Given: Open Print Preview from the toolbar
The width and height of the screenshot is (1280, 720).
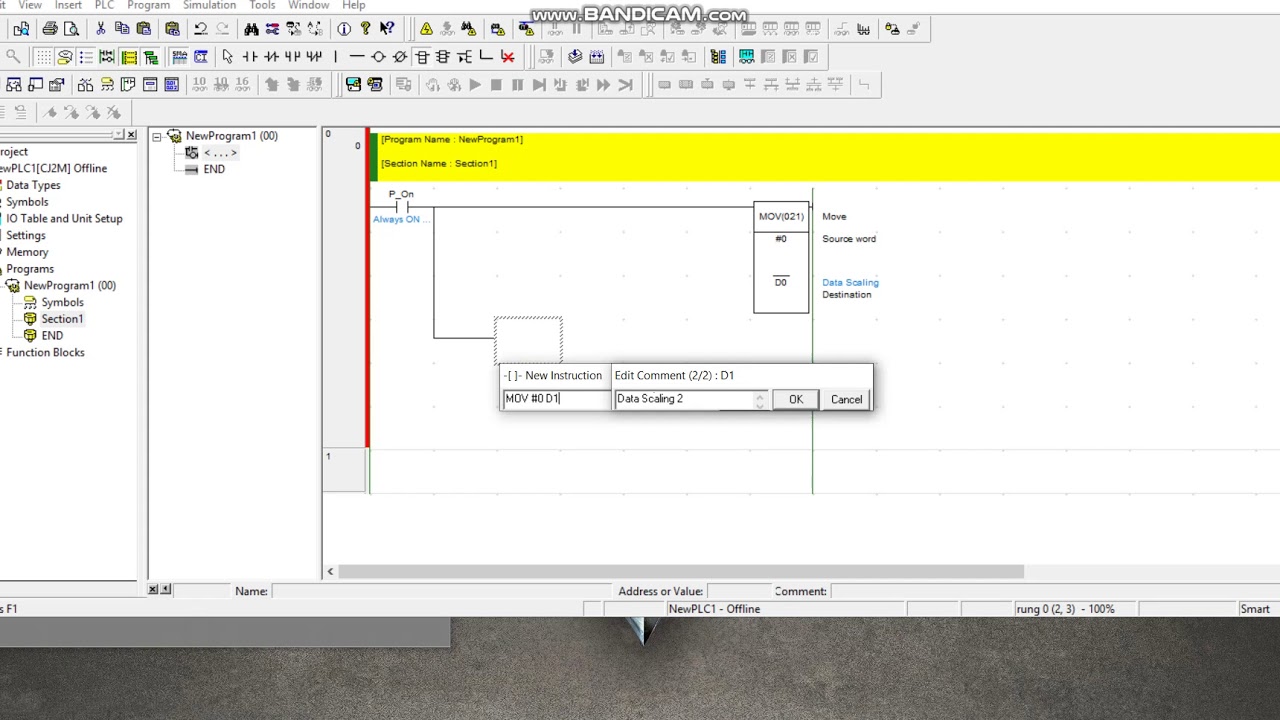Looking at the screenshot, I should pyautogui.click(x=71, y=29).
